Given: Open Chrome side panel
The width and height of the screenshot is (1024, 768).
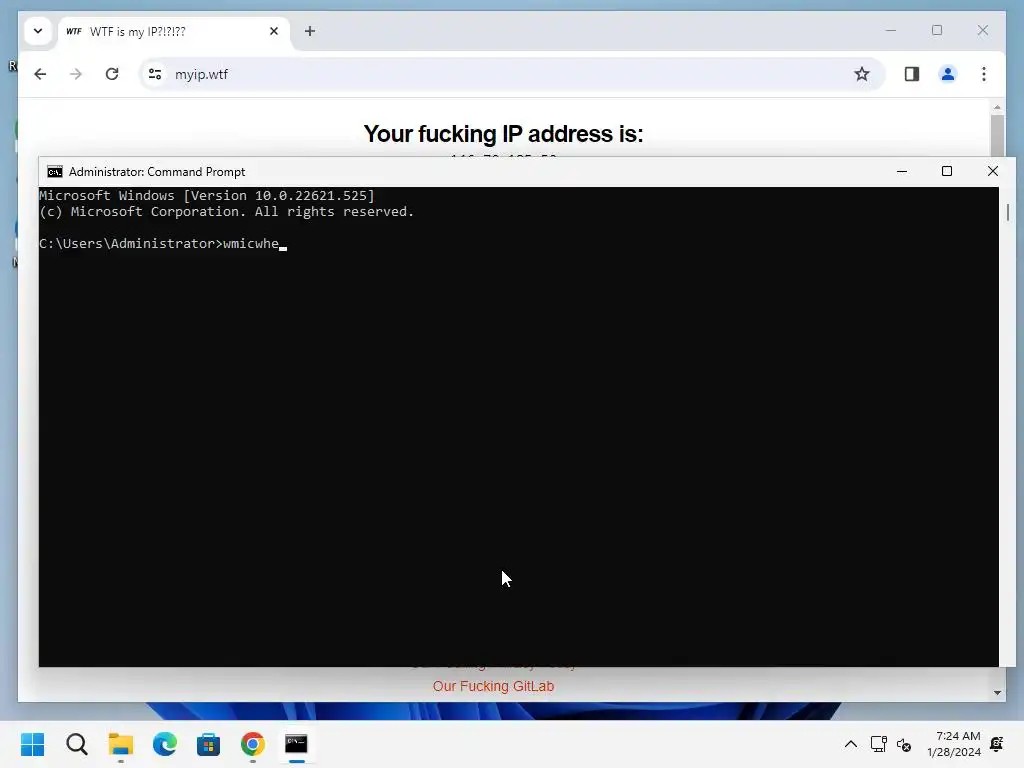Looking at the screenshot, I should 912,74.
